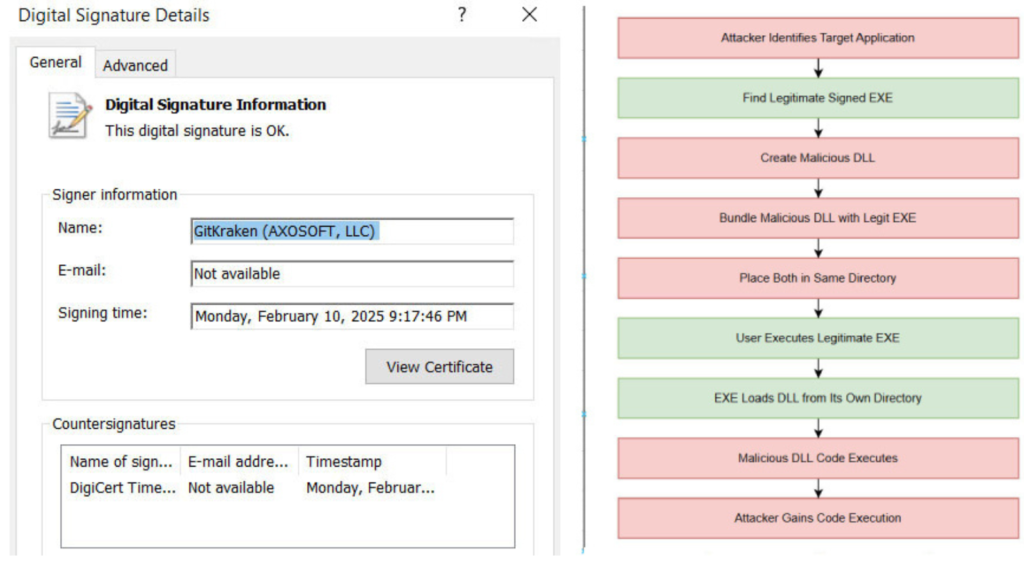
Task: Close the Digital Signature Details dialog
Action: (529, 15)
